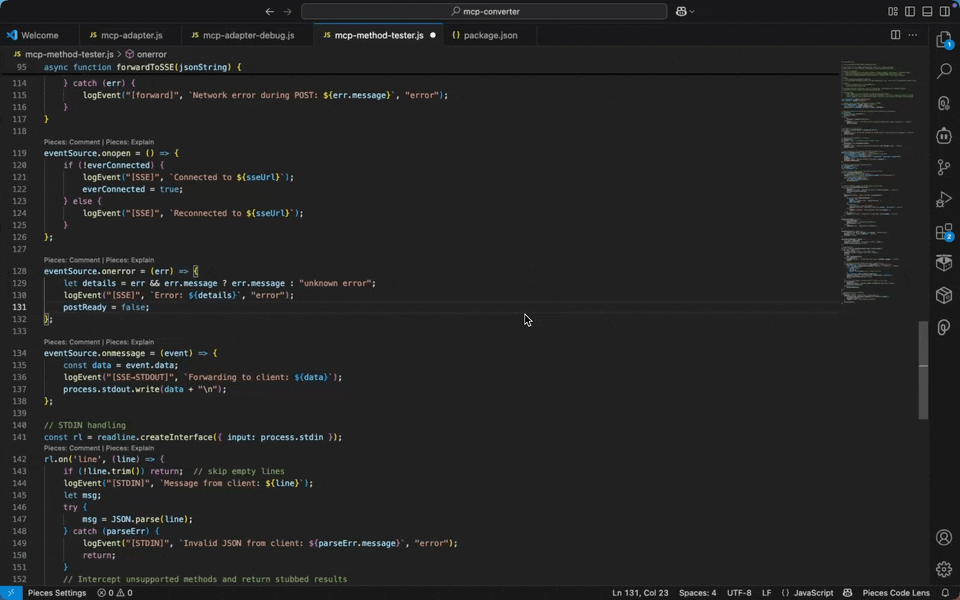Toggle the secondary side bar layout button

coord(945,11)
